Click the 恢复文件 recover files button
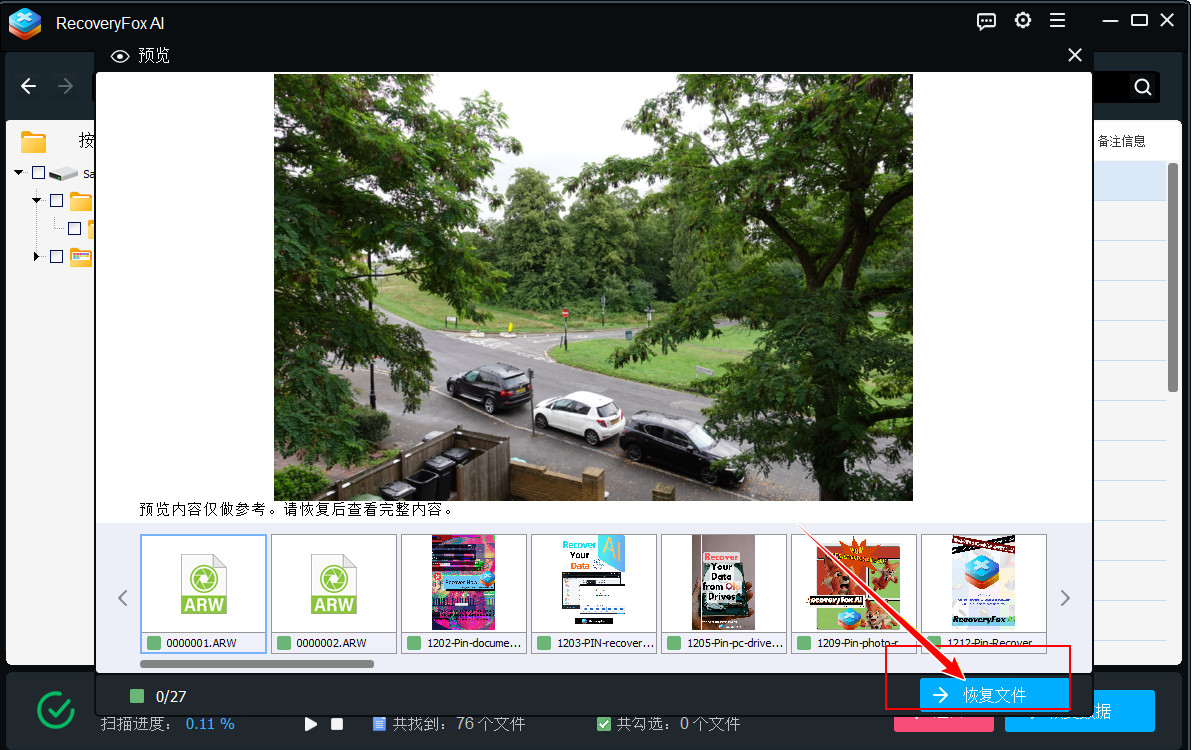This screenshot has width=1200, height=750. coord(994,695)
